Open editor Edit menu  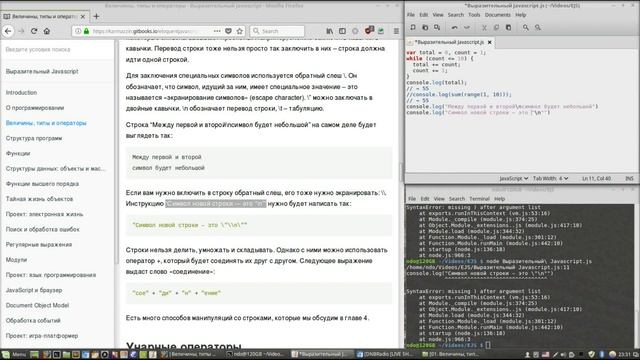tap(424, 15)
